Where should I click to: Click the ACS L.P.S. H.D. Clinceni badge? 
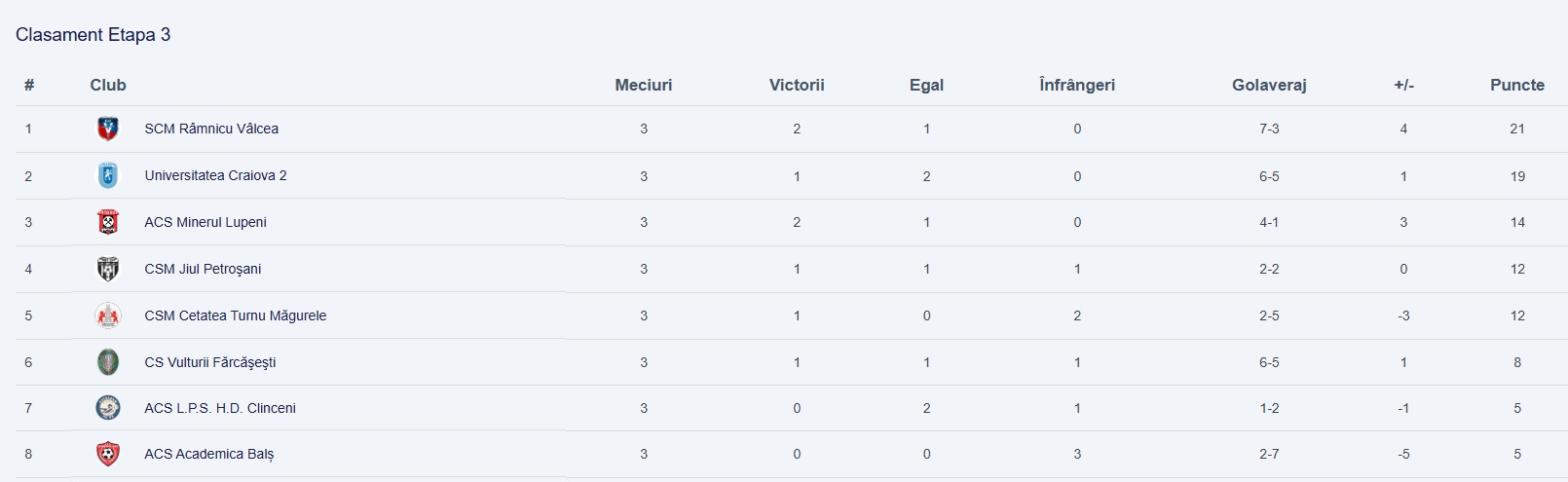[108, 408]
